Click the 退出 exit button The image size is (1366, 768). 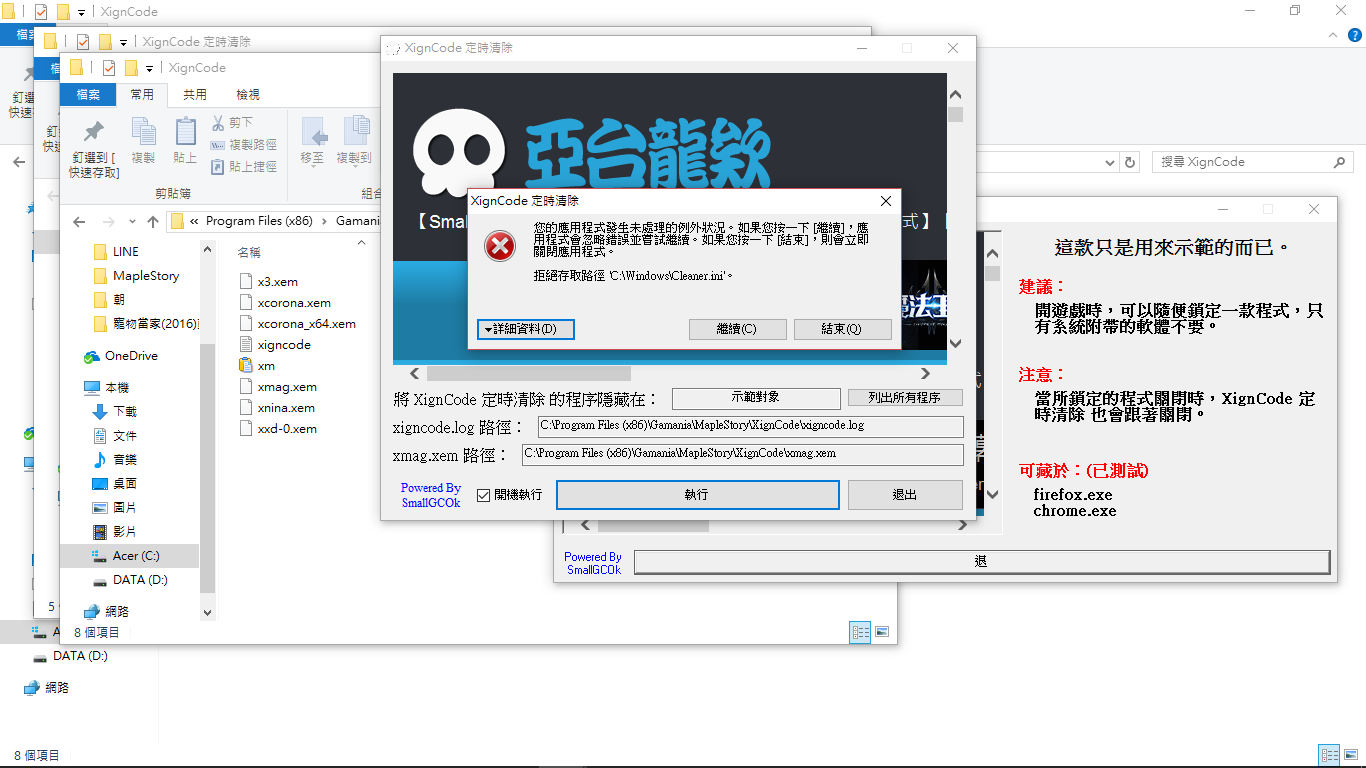point(905,495)
